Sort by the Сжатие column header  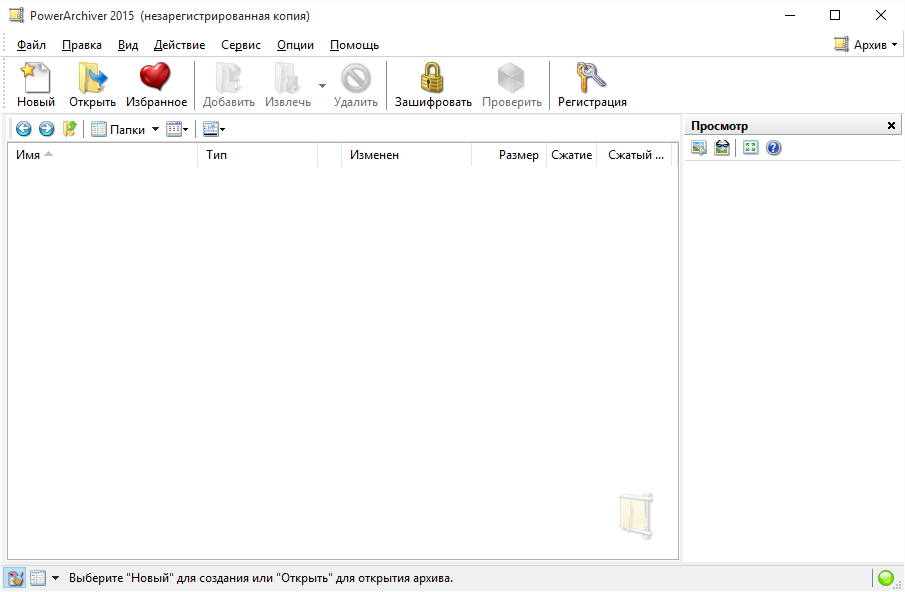(571, 155)
